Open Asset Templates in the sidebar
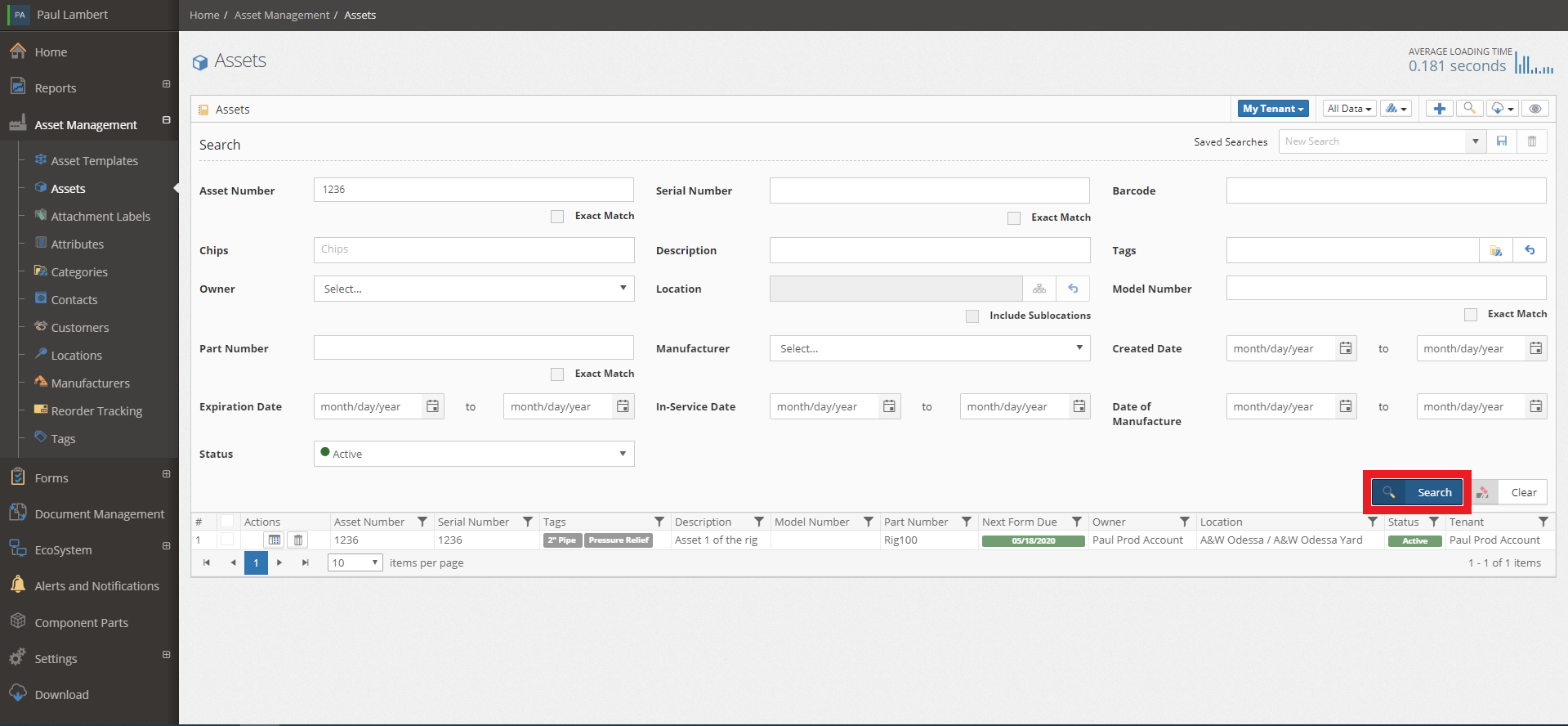This screenshot has width=1568, height=726. [x=95, y=161]
